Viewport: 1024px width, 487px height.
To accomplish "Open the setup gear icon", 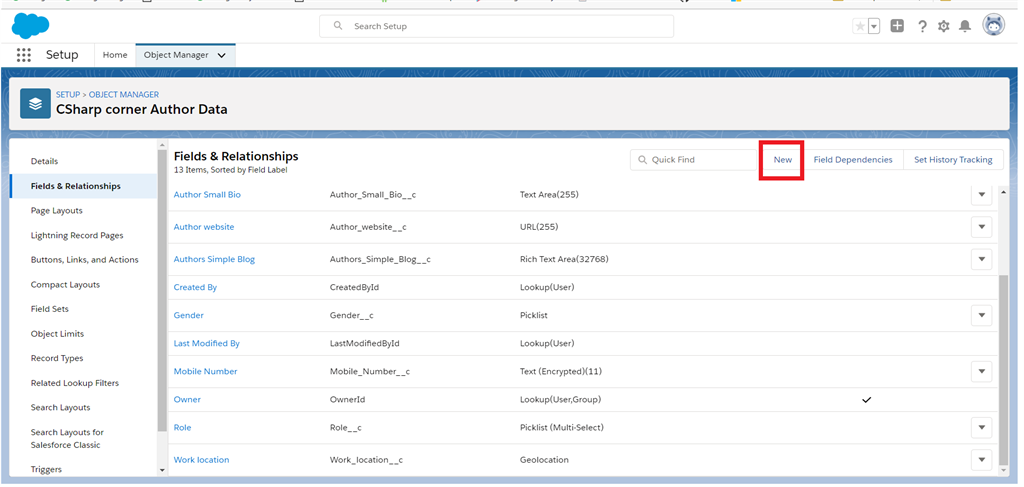I will pos(944,26).
